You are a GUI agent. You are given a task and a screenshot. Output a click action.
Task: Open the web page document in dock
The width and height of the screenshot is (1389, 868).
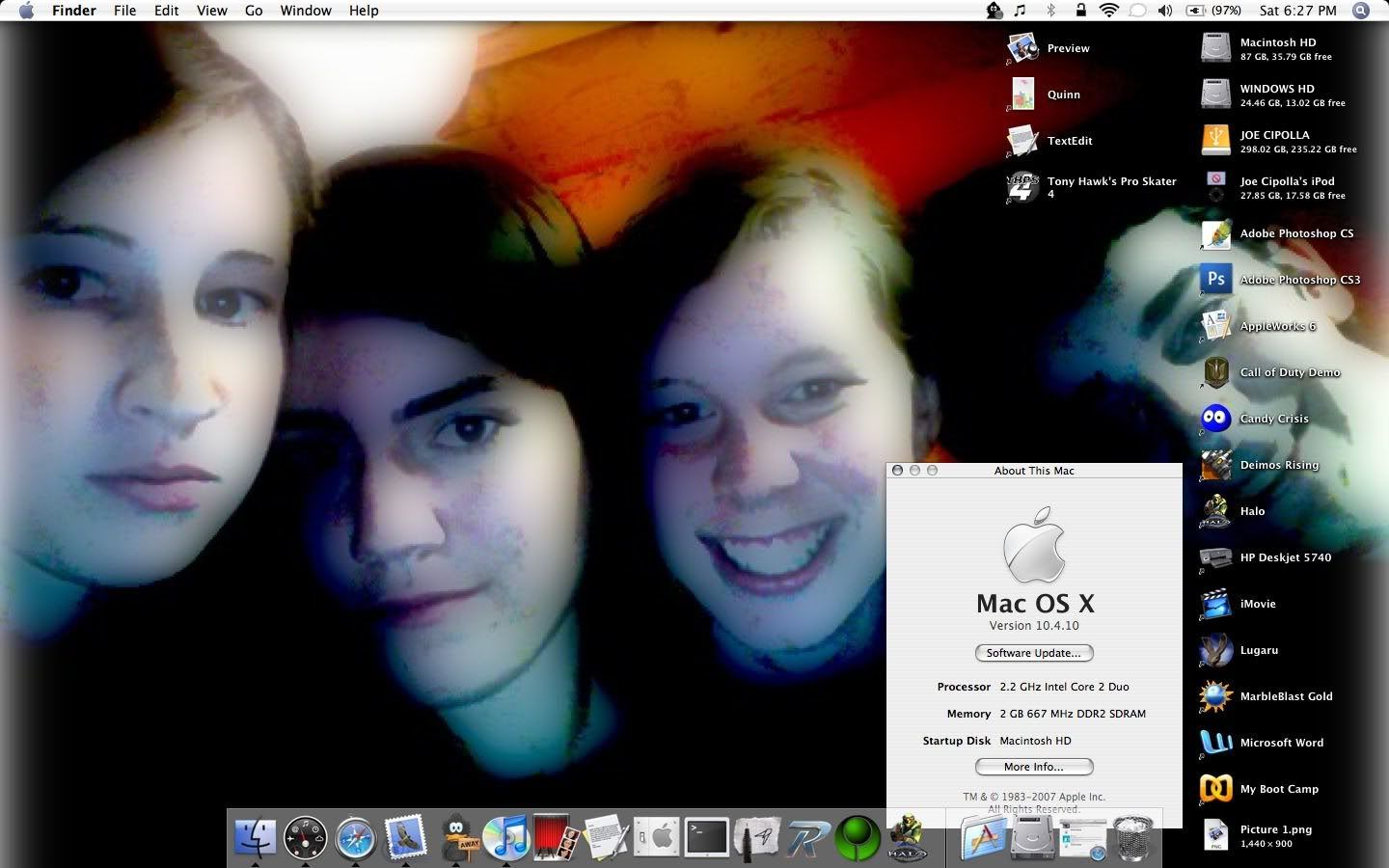coord(1083,837)
